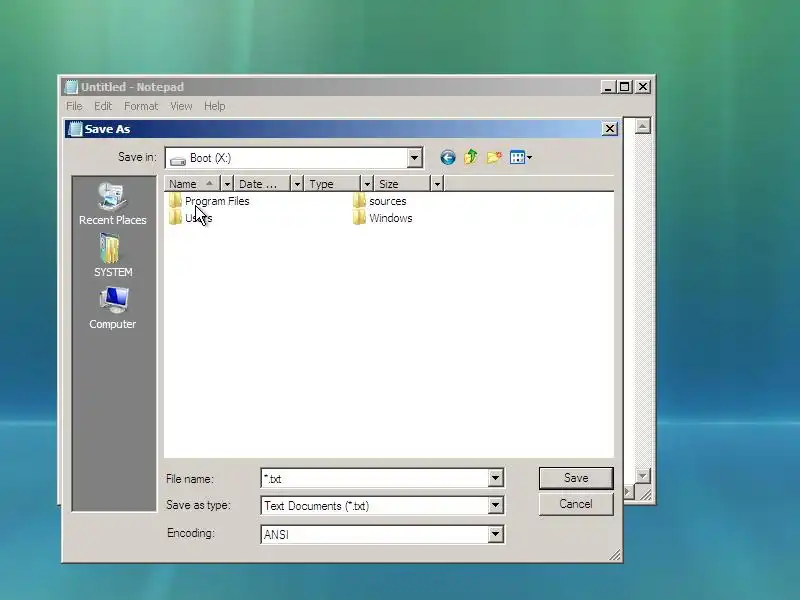Screen dimensions: 800x600
Task: Go back using the blue Back arrow icon
Action: (x=447, y=157)
